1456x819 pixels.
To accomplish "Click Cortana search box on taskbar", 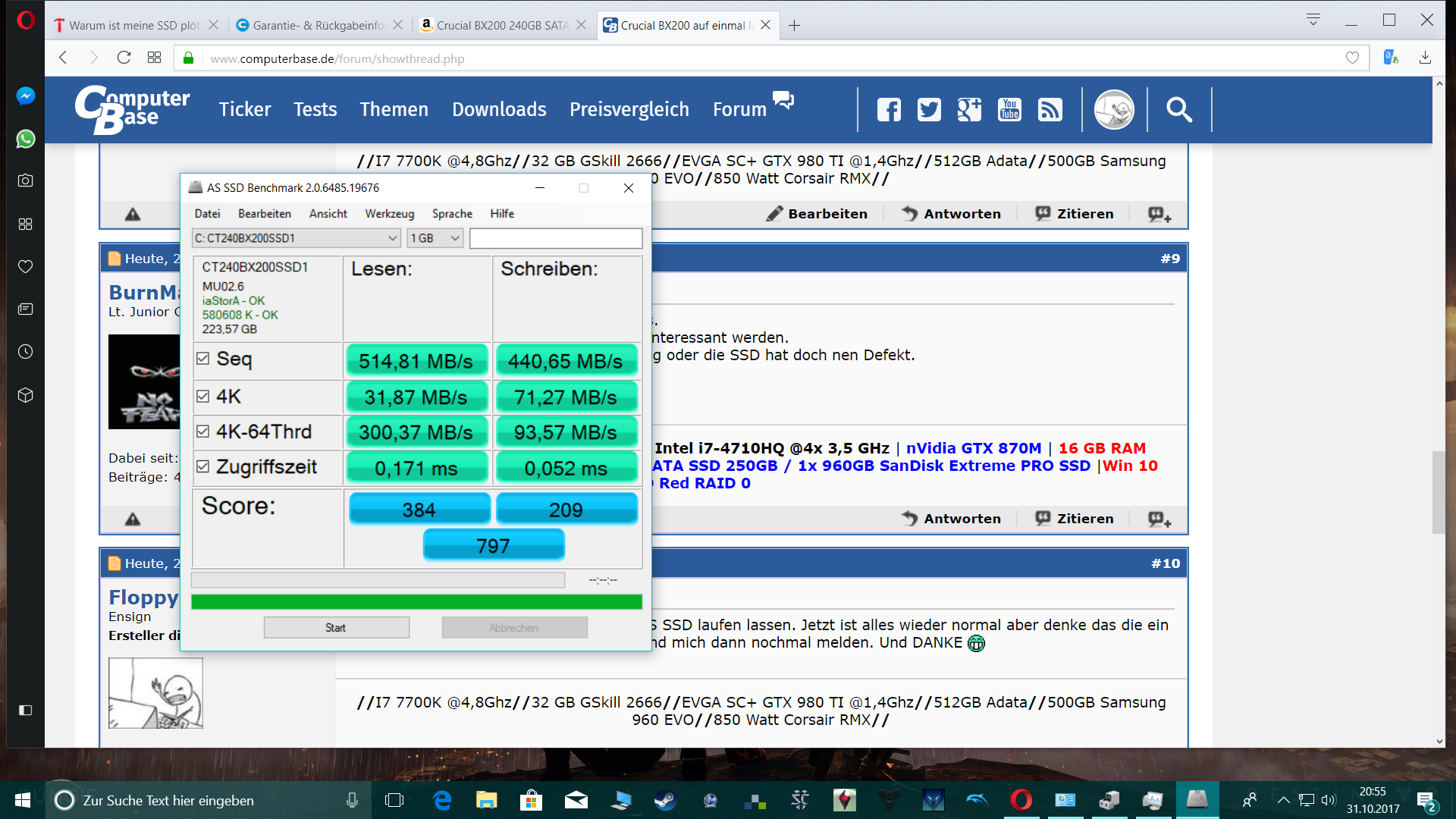I will click(209, 800).
